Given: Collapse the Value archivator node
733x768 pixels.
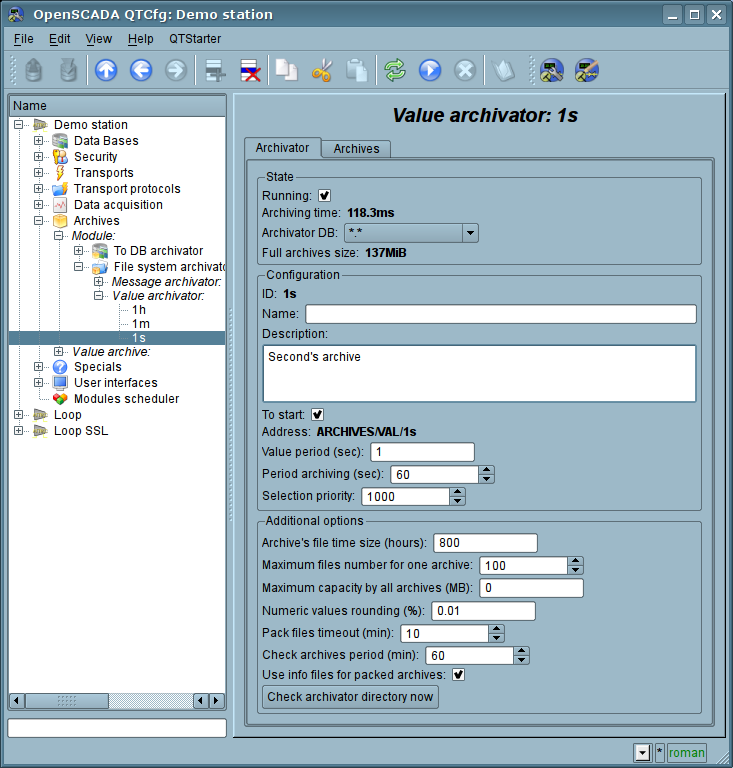Looking at the screenshot, I should click(x=98, y=295).
